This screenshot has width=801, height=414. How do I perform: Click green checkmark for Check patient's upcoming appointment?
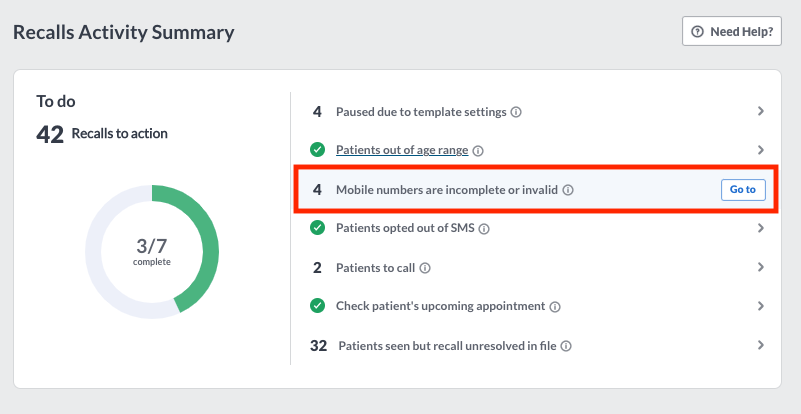pos(317,306)
